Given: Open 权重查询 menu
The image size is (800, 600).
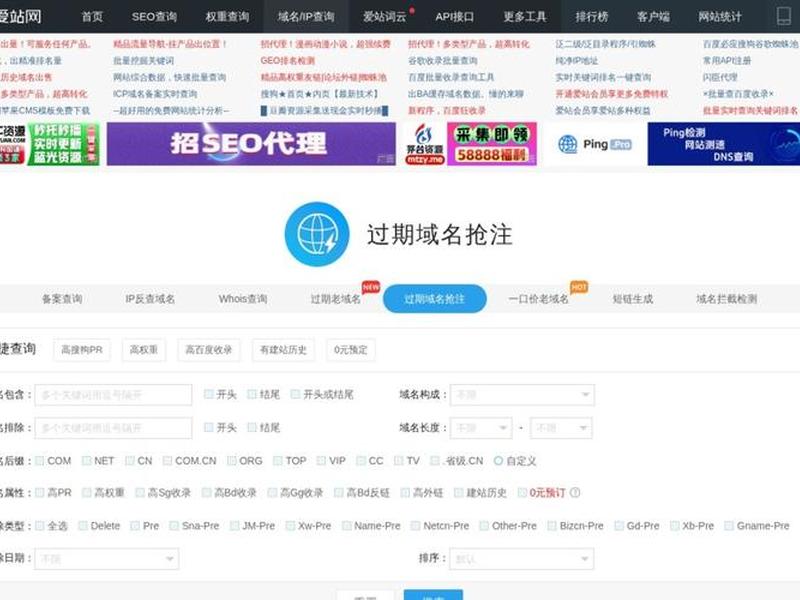Looking at the screenshot, I should click(227, 17).
